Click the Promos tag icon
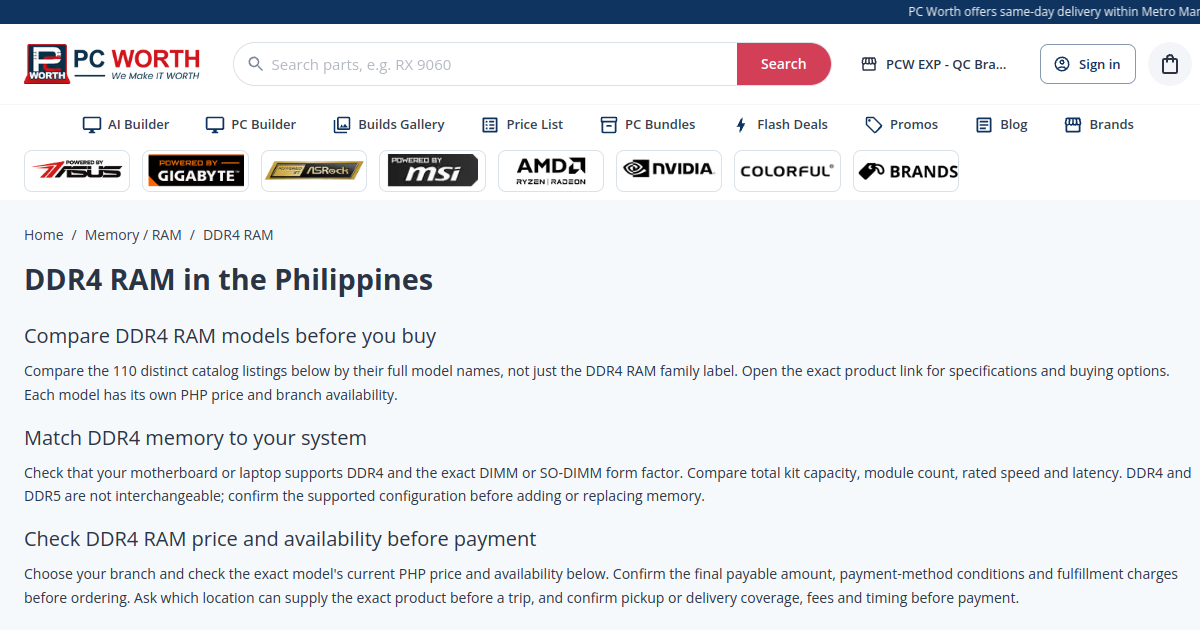1200x630 pixels. (x=874, y=125)
